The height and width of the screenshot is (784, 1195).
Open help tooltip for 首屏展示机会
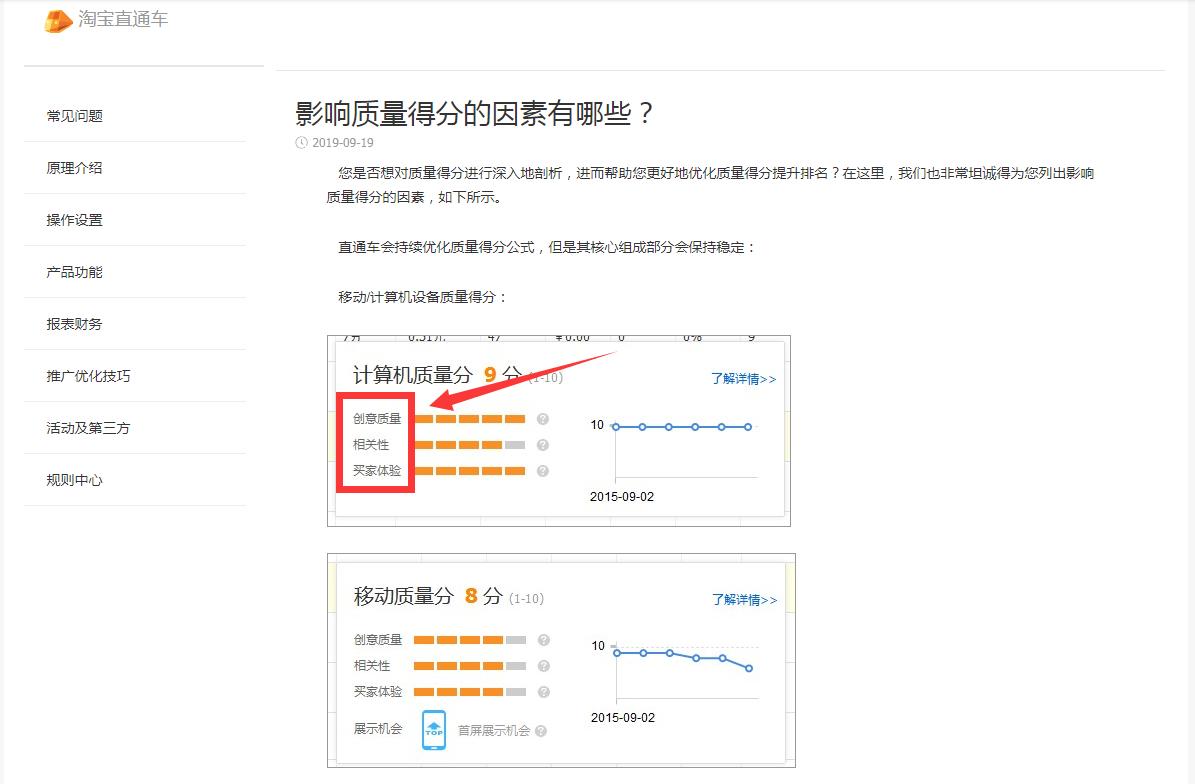541,731
